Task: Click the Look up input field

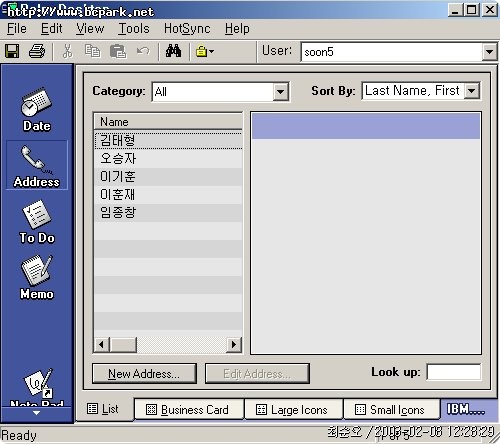Action: pyautogui.click(x=454, y=372)
